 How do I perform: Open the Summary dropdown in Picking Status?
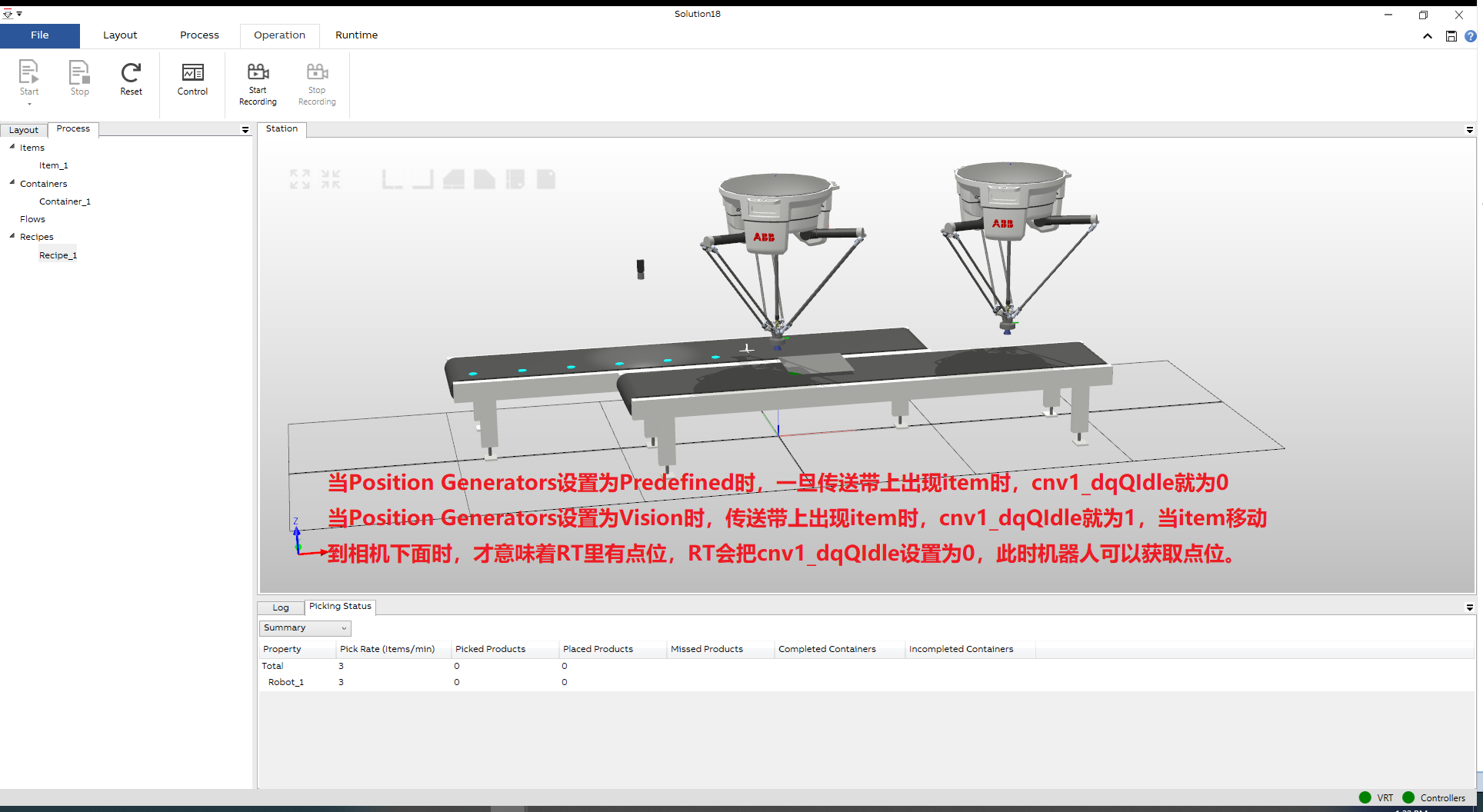point(305,628)
